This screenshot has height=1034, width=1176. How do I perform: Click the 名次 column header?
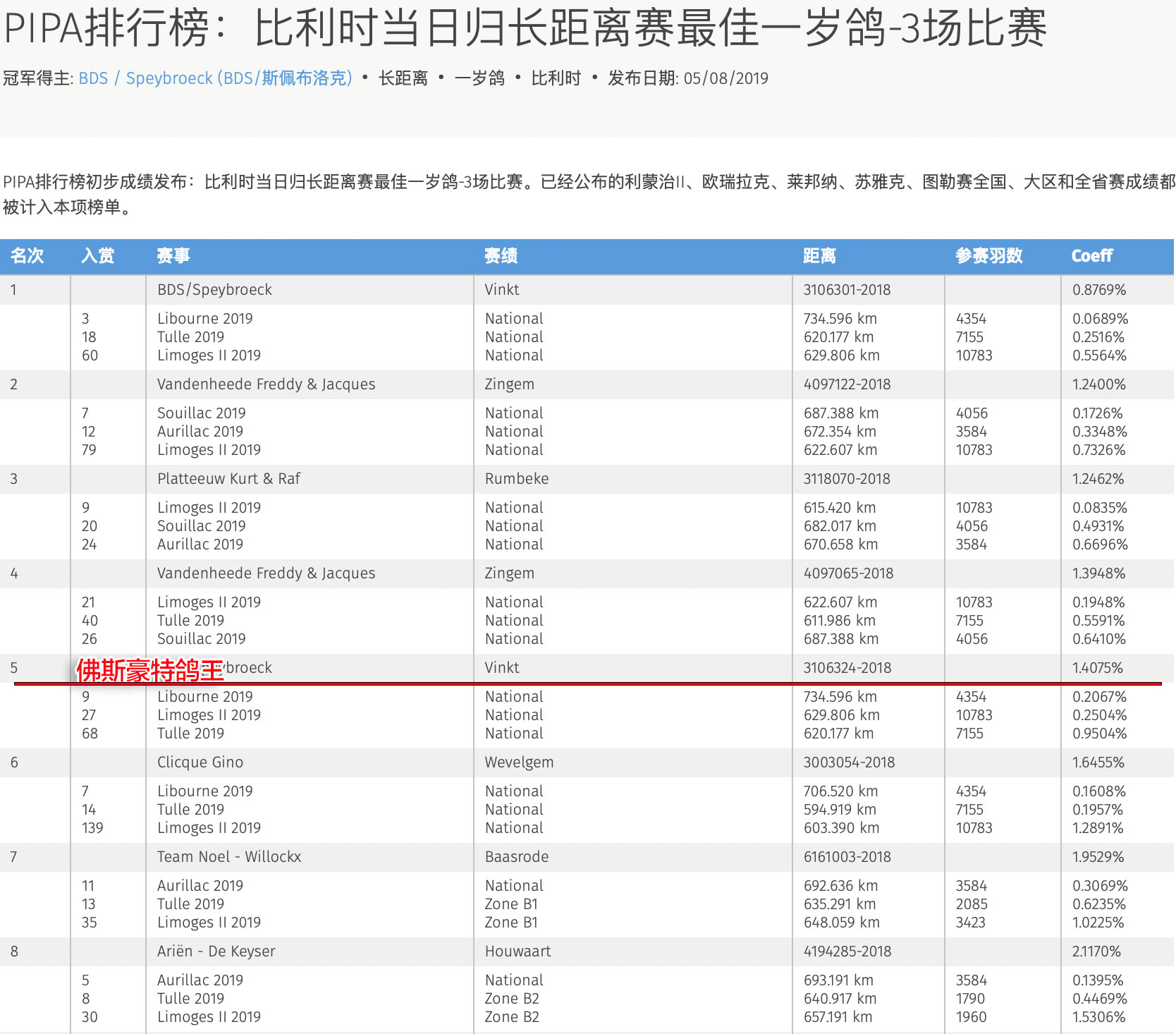click(27, 256)
